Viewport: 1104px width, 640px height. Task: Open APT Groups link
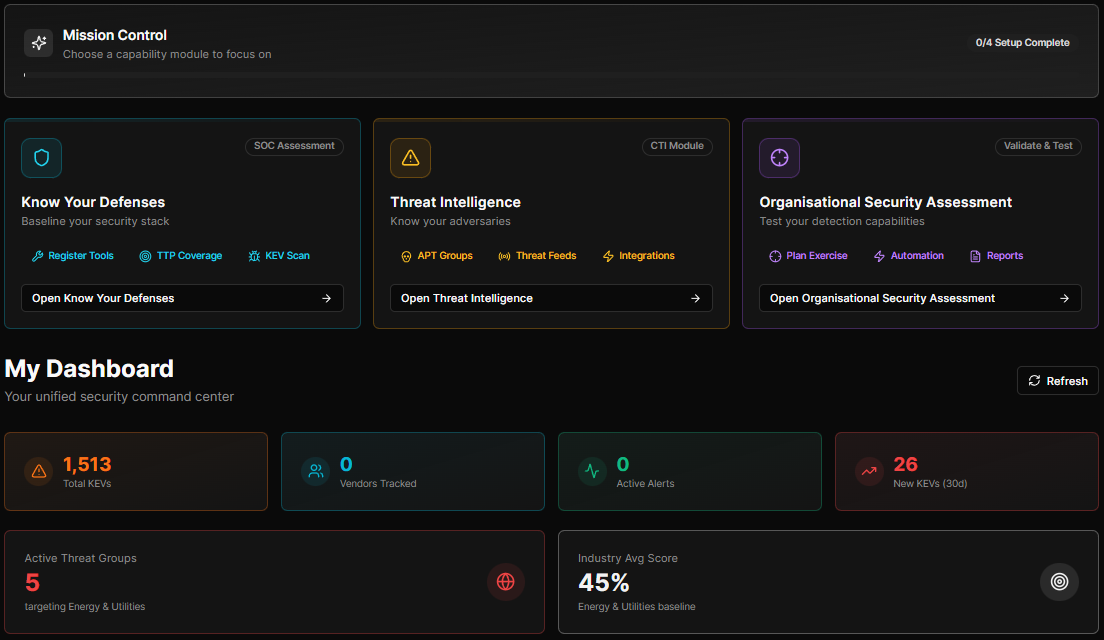[436, 256]
